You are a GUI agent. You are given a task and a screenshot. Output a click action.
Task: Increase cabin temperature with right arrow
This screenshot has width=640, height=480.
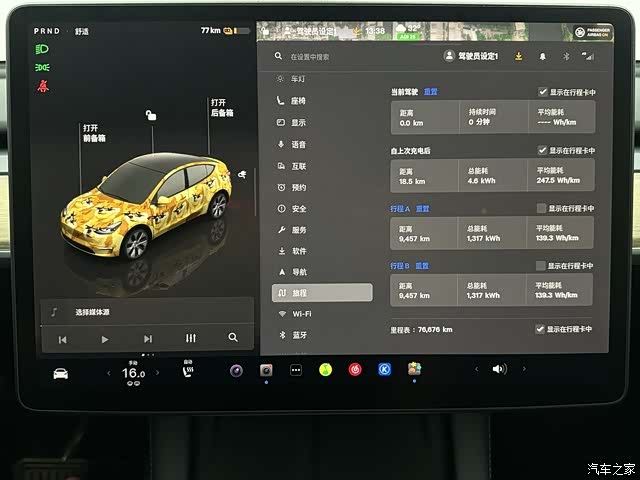click(158, 372)
